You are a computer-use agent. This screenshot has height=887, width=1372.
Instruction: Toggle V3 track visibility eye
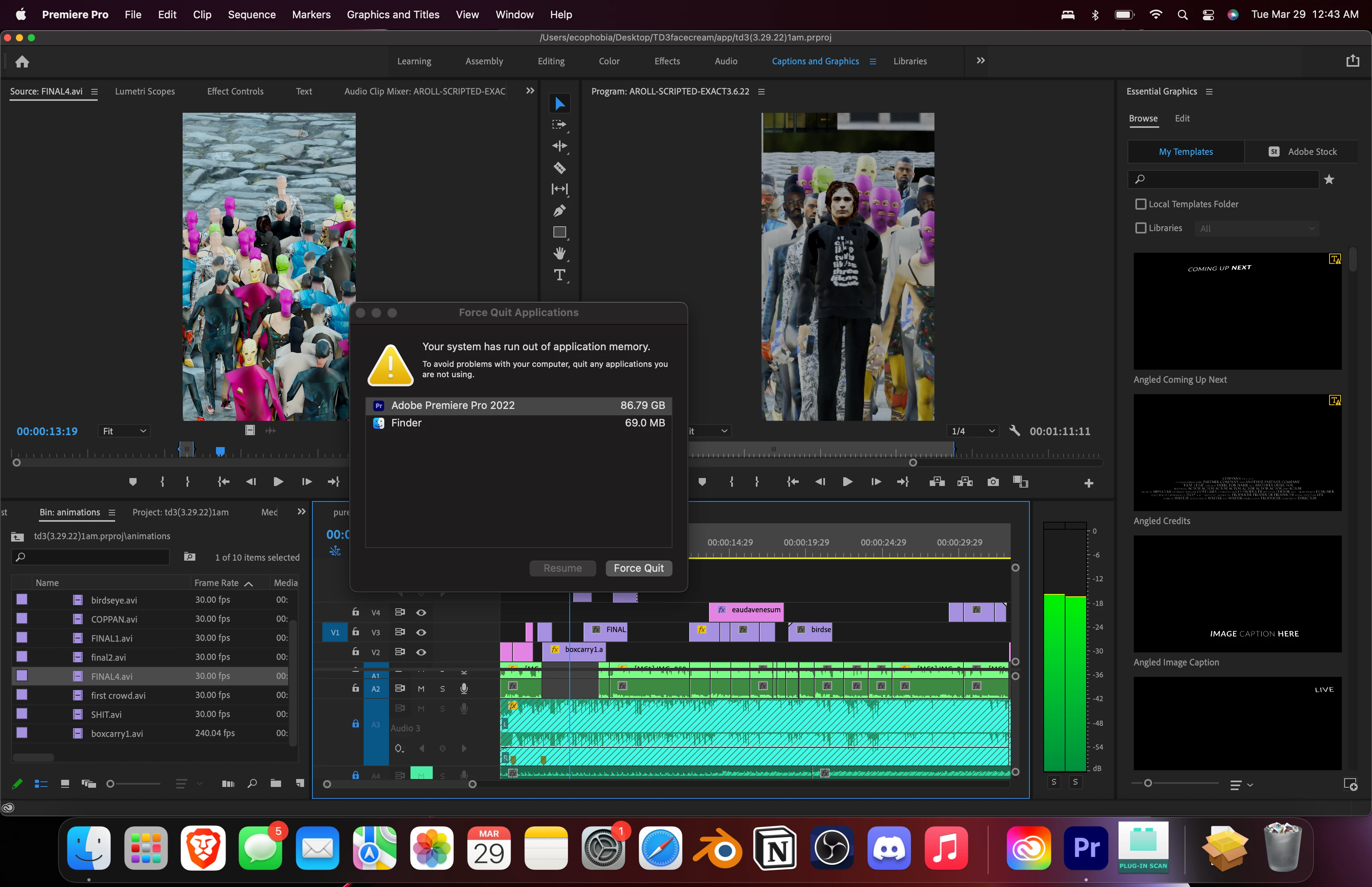421,632
